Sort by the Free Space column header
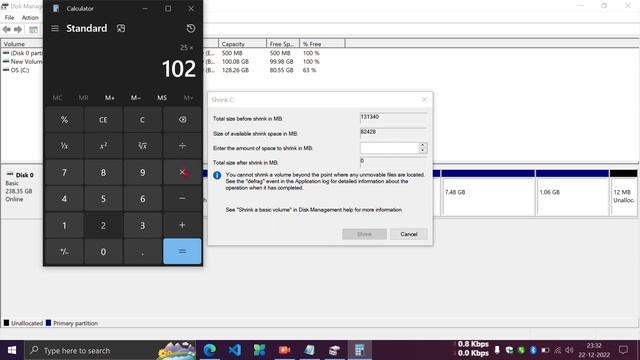 [283, 44]
